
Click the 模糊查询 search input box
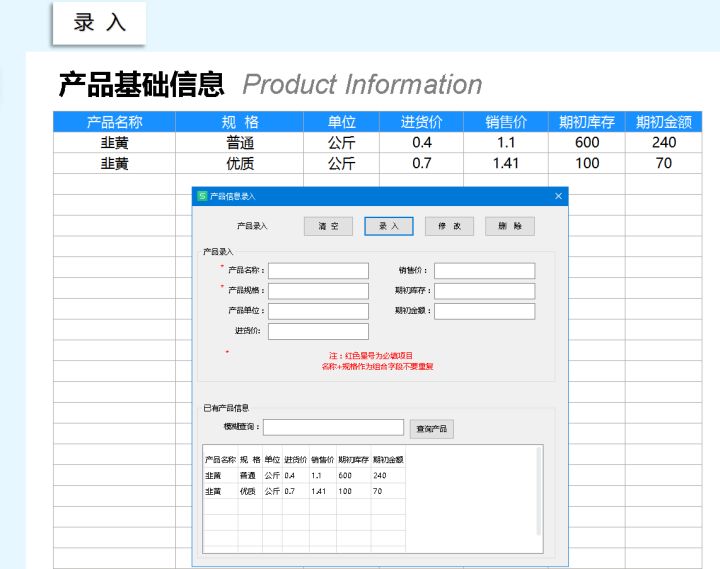(333, 427)
